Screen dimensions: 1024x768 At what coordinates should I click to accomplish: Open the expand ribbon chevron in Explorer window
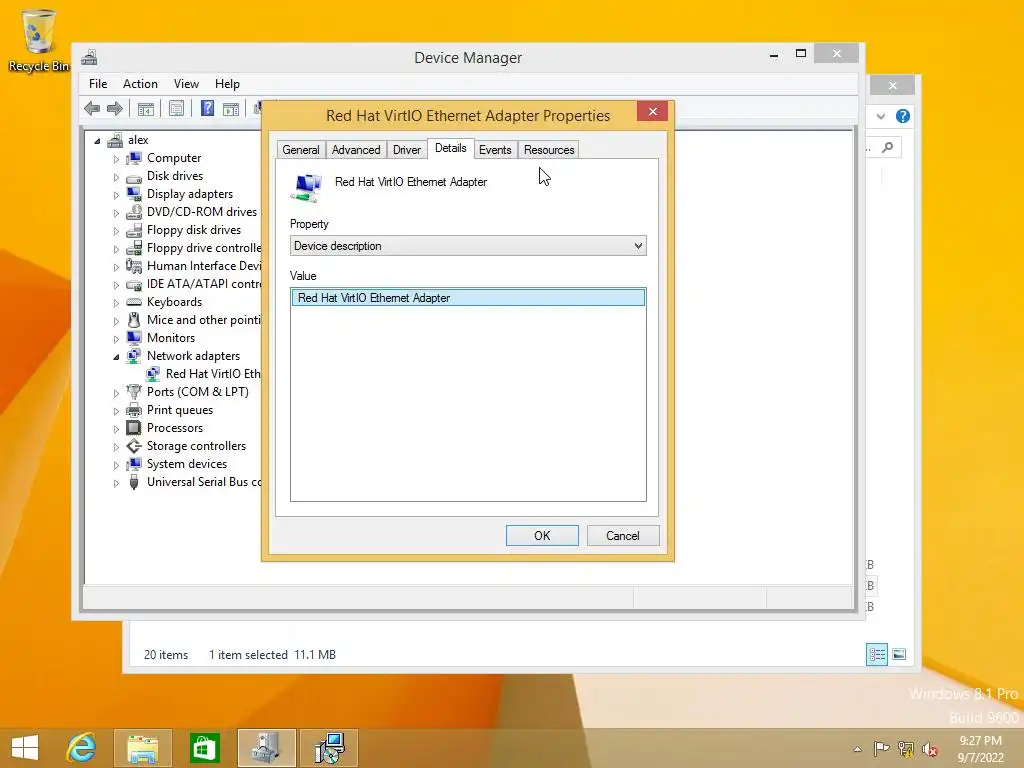pyautogui.click(x=881, y=116)
